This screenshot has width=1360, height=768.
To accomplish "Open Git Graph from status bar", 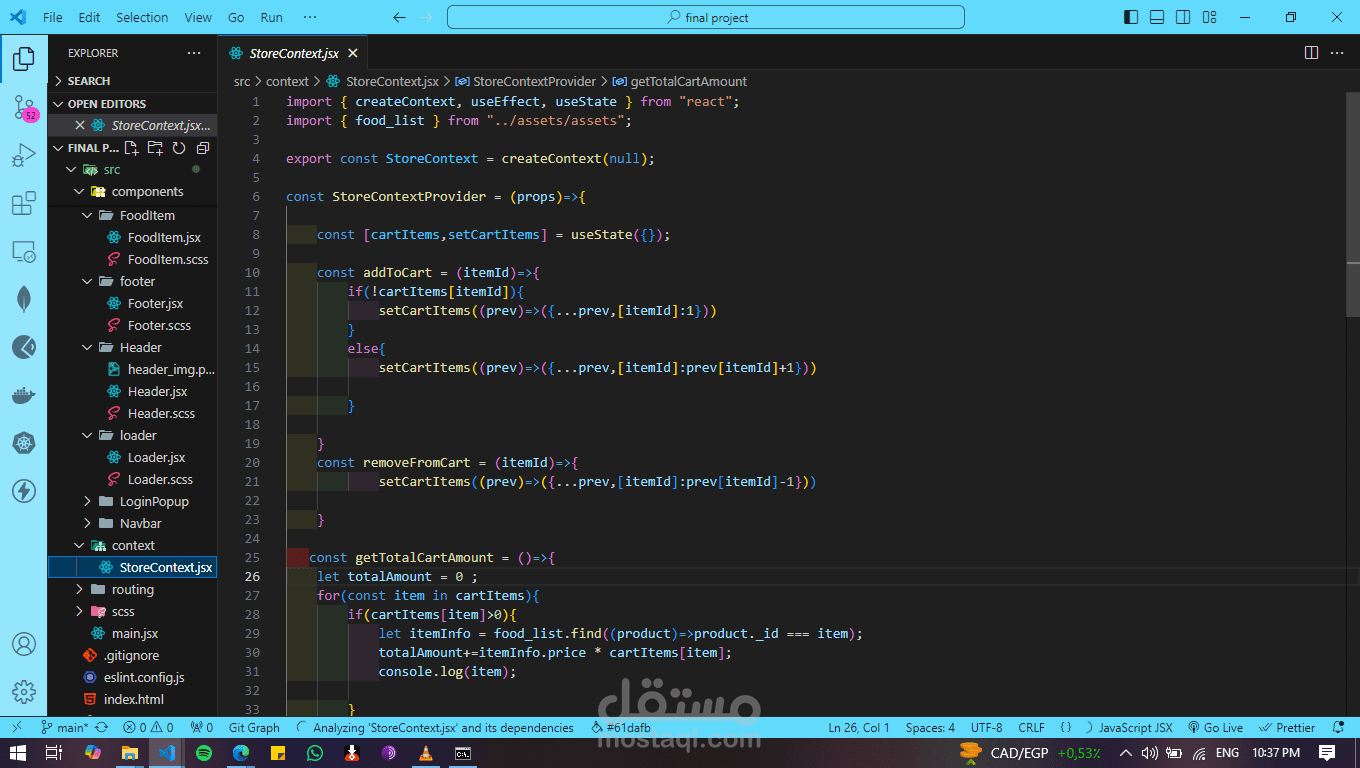I will tap(254, 728).
